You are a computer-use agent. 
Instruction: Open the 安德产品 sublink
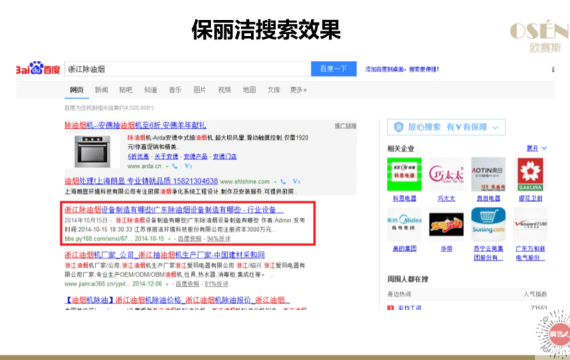(x=195, y=156)
